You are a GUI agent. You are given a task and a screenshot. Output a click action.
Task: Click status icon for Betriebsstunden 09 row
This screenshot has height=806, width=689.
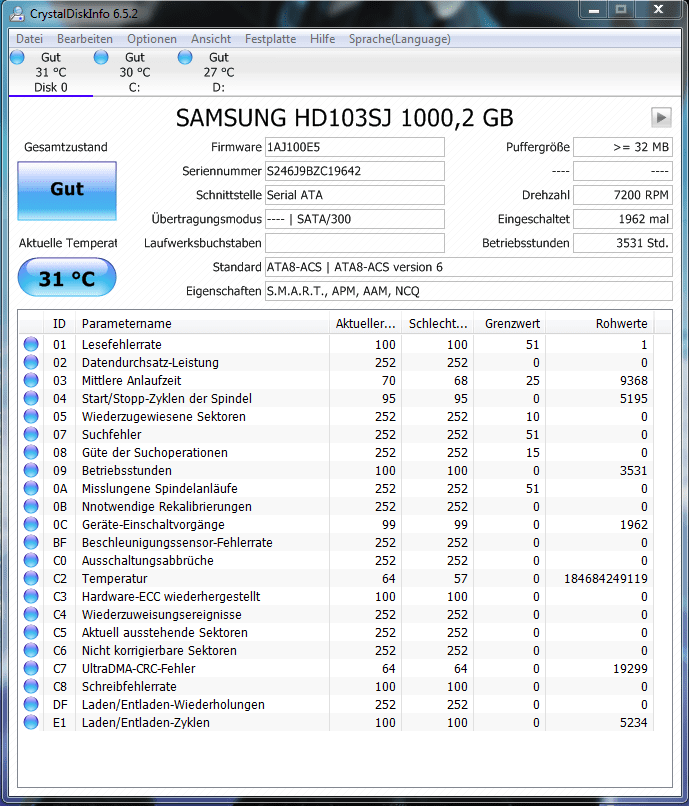click(x=31, y=470)
